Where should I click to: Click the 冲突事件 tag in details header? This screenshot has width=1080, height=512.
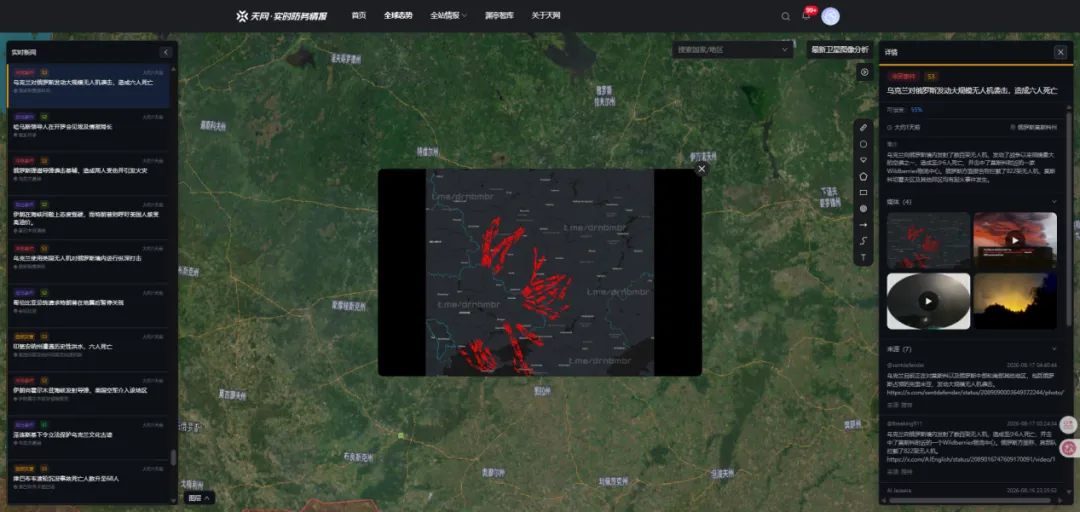[x=903, y=77]
